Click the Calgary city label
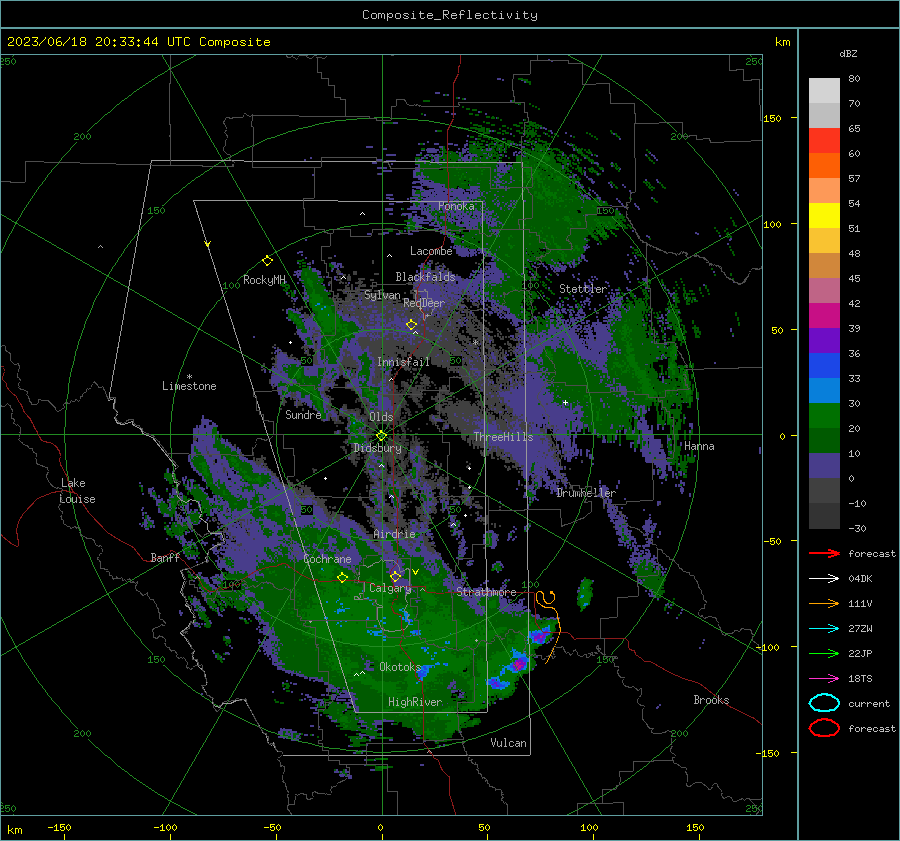900x841 pixels. (x=390, y=588)
